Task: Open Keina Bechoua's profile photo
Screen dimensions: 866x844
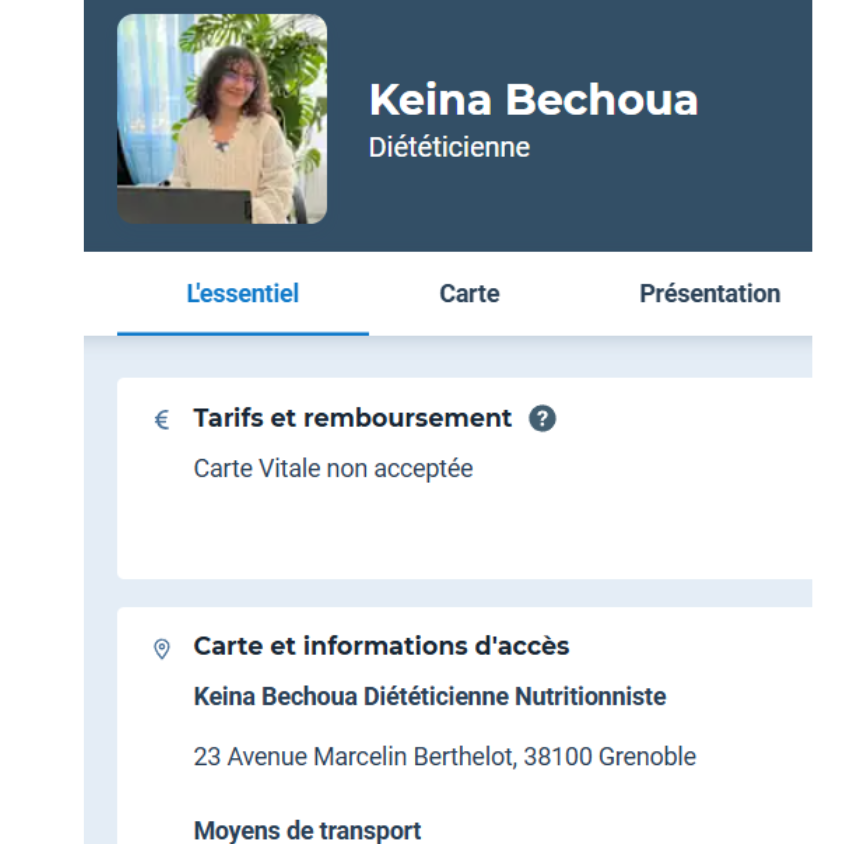Action: (222, 119)
